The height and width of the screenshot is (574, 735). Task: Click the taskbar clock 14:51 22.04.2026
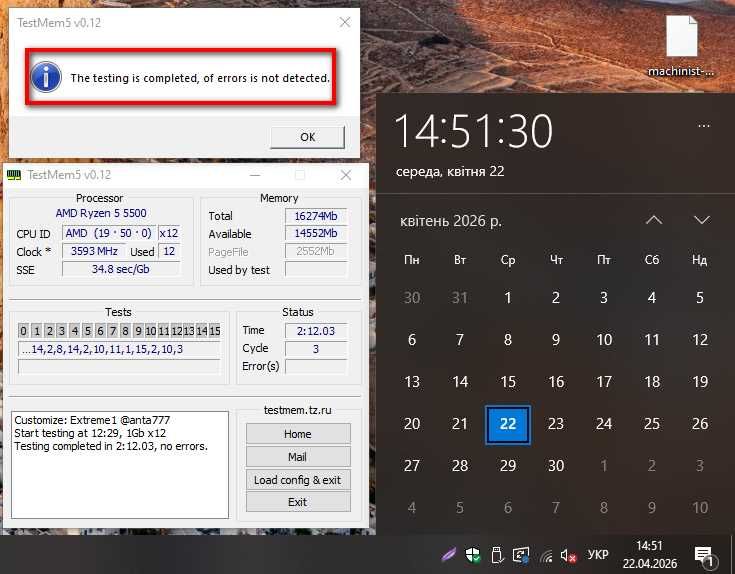649,554
